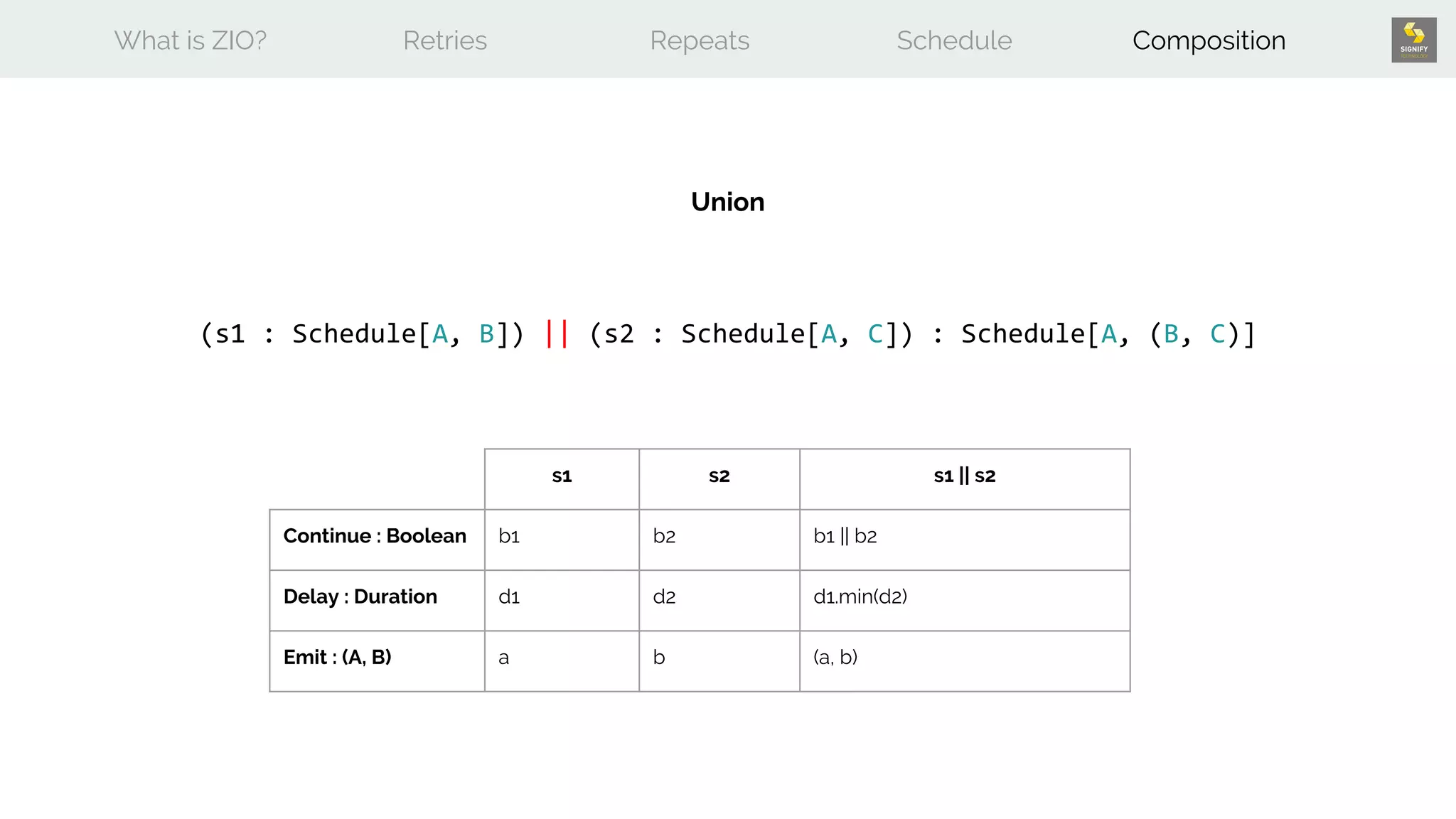This screenshot has width=1456, height=819.
Task: Click the result type 'Schedule[A, (B, C)]'
Action: click(1109, 333)
